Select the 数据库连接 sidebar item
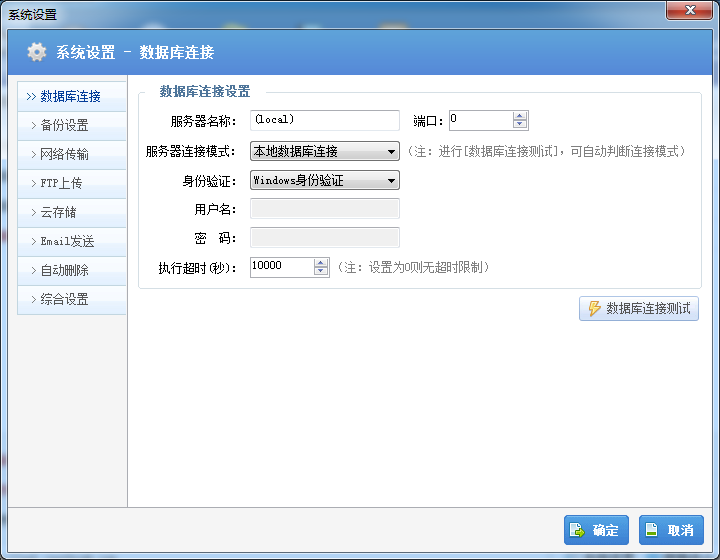720x560 pixels. 71,97
